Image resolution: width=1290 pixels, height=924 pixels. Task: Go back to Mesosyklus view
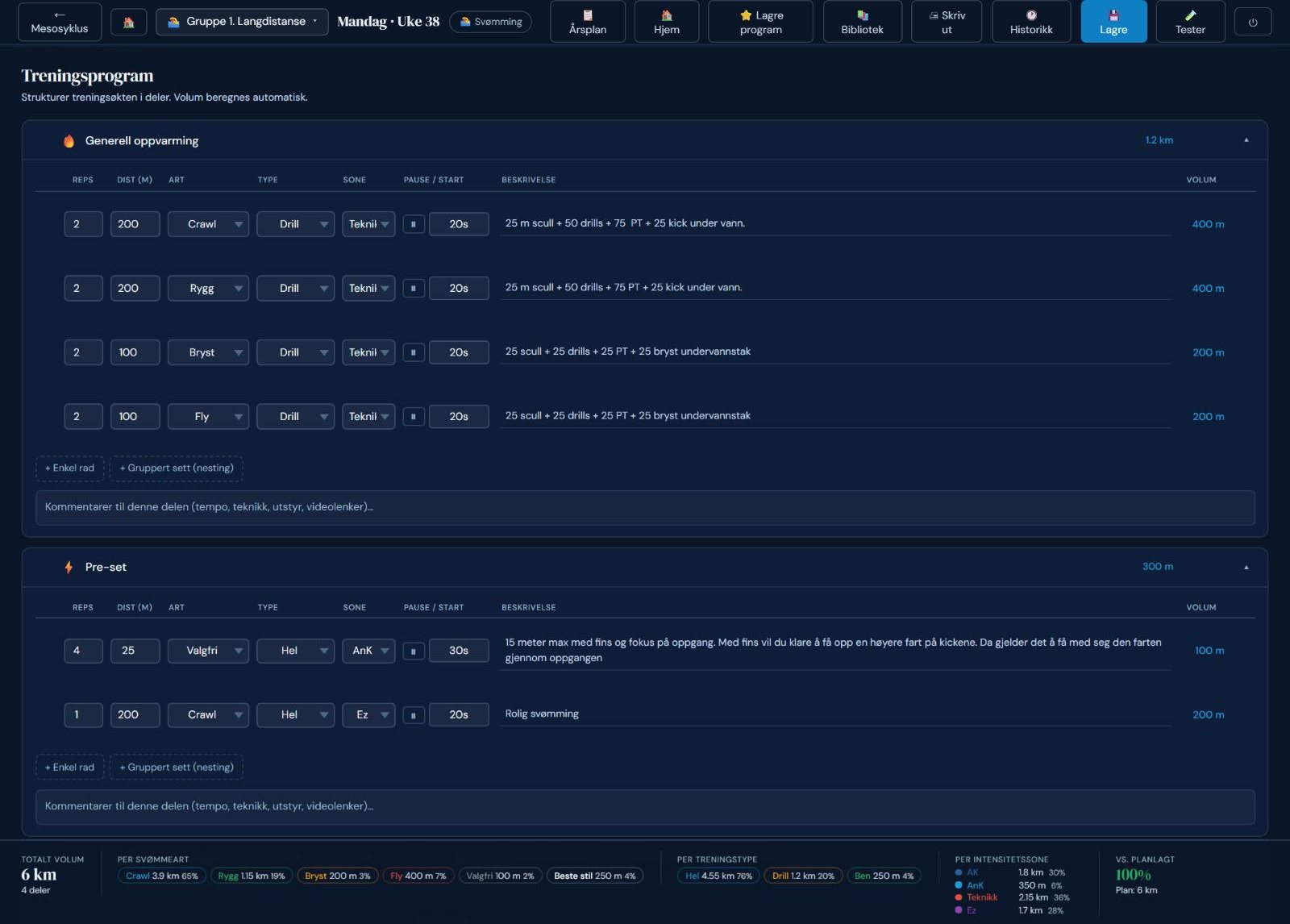(x=60, y=22)
